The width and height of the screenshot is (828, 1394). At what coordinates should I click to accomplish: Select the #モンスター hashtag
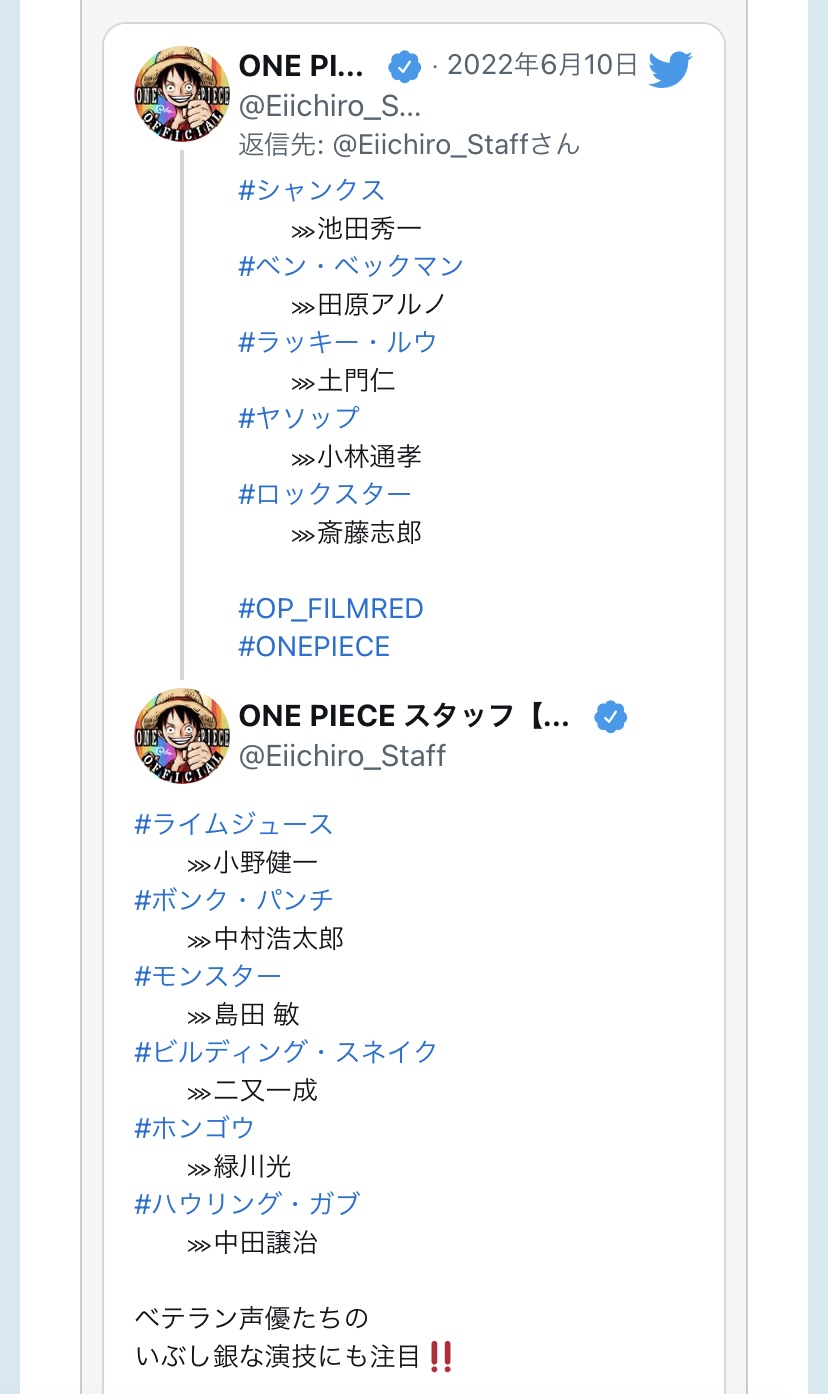(207, 976)
